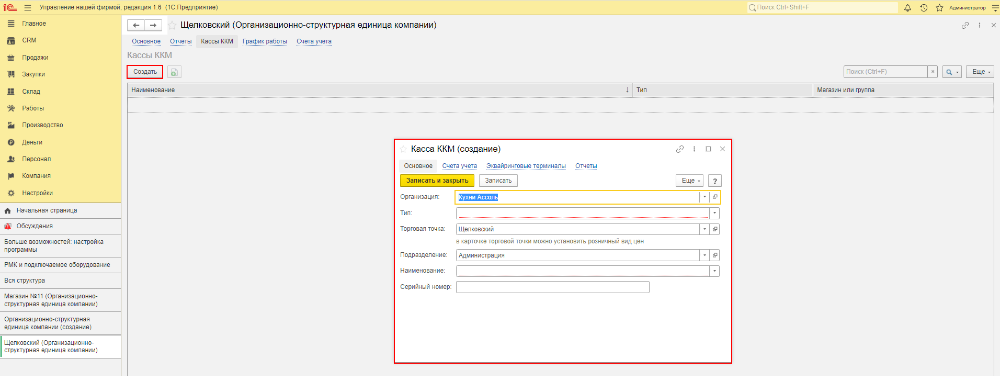1000x376 pixels.
Task: Go back with the left arrow button
Action: pyautogui.click(x=136, y=25)
